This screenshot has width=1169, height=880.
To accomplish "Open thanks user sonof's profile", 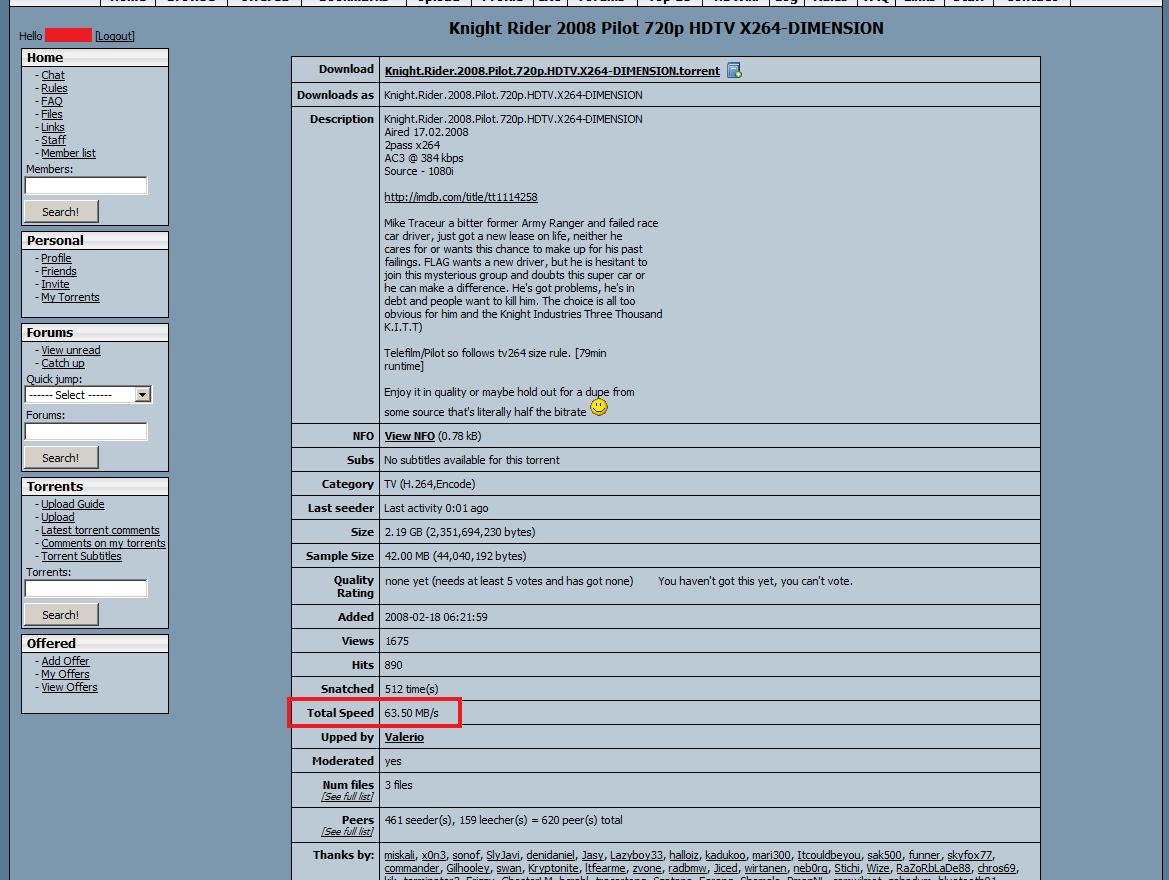I will pos(466,855).
